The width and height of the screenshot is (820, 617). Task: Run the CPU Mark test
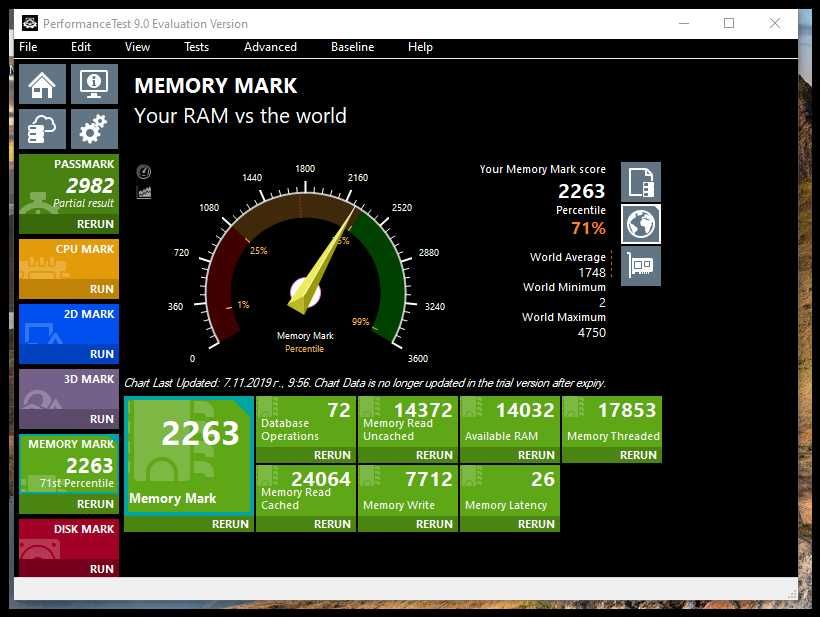point(101,289)
